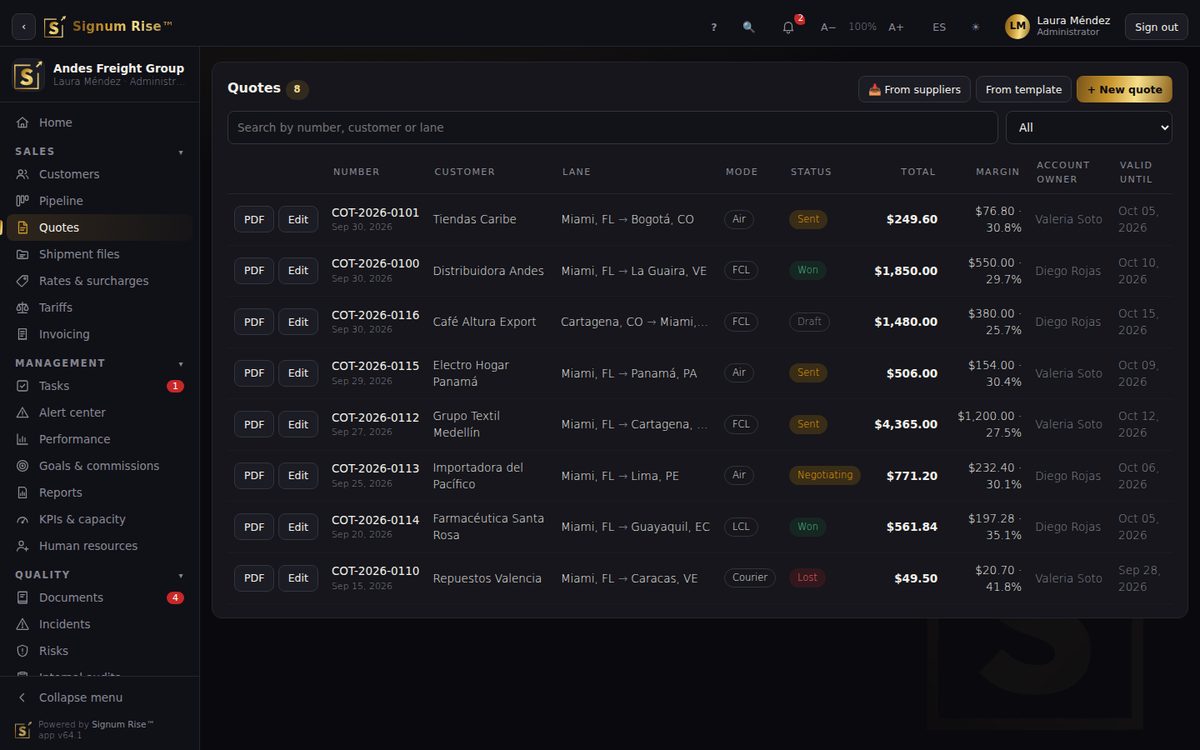Click the Reports icon in sidebar

coord(23,492)
